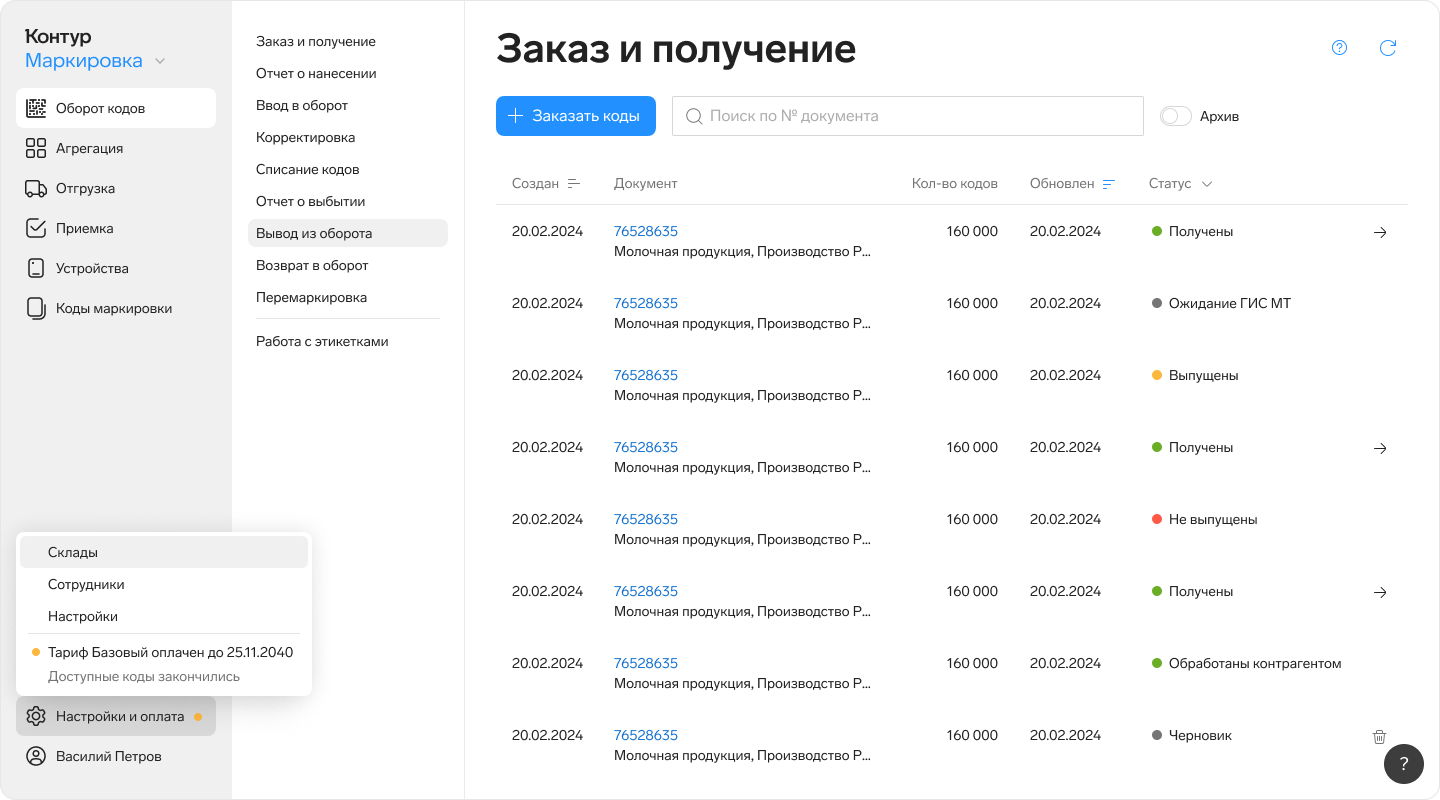Screen dimensions: 1440x800
Task: Select the Приемка checkbox icon in the sidebar
Action: pos(36,228)
